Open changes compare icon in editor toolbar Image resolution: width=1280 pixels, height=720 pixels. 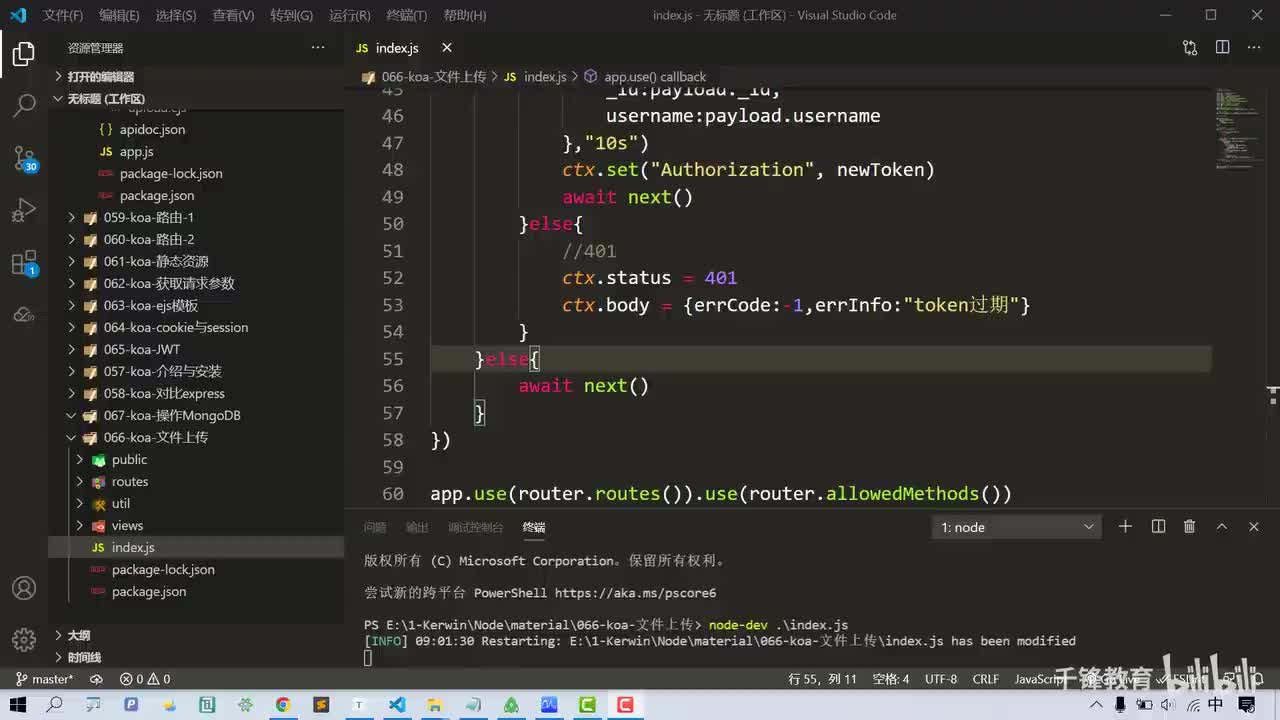[1190, 48]
